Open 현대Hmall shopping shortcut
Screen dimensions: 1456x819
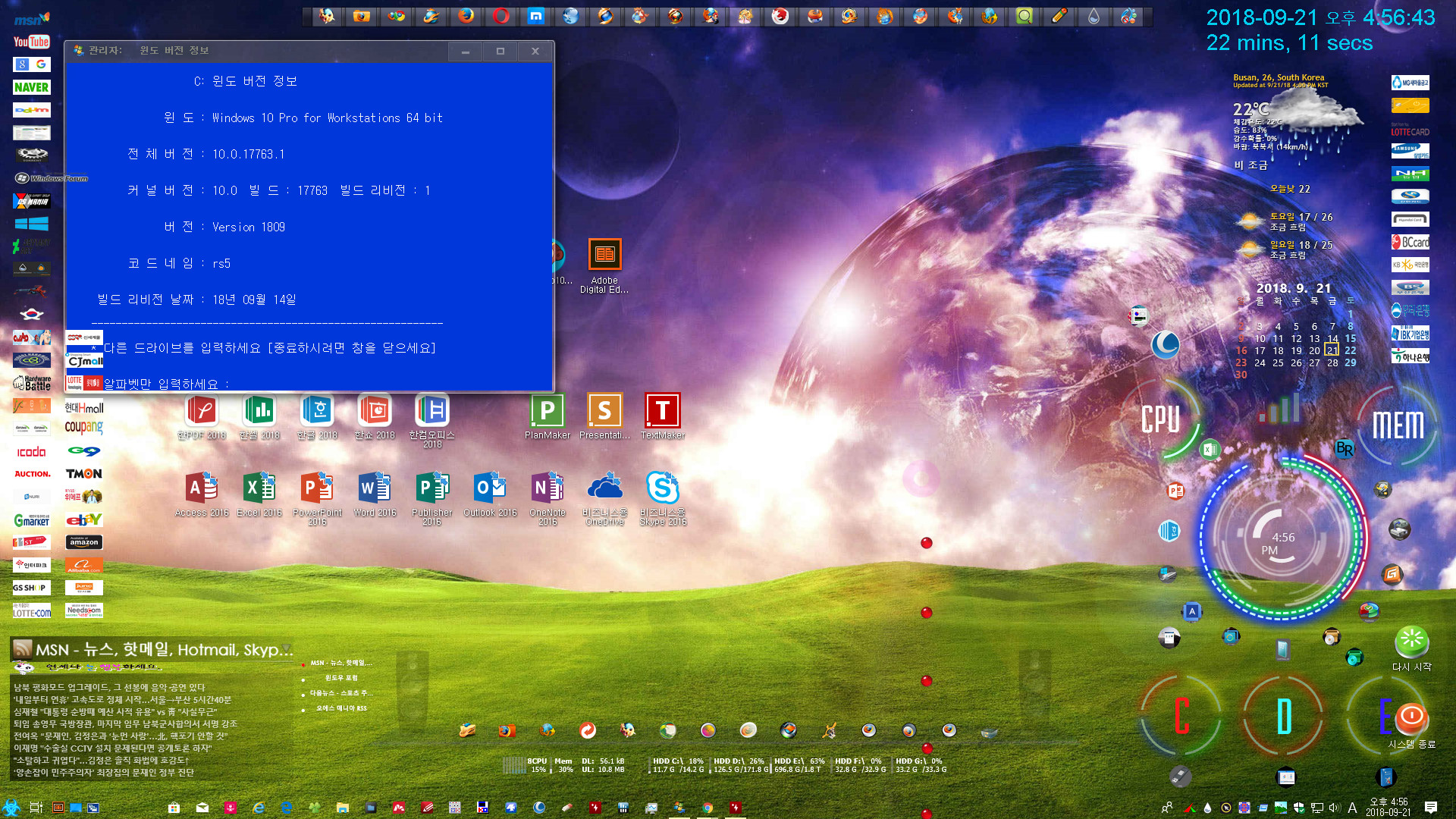(x=83, y=407)
